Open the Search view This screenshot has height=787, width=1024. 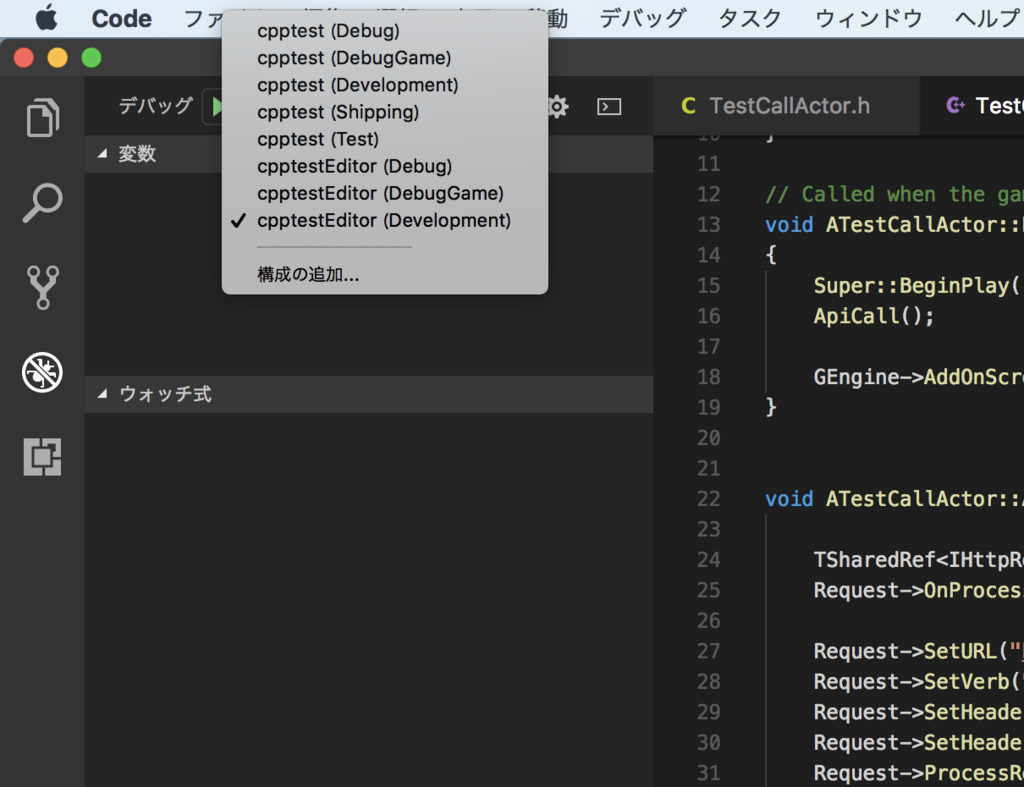42,202
